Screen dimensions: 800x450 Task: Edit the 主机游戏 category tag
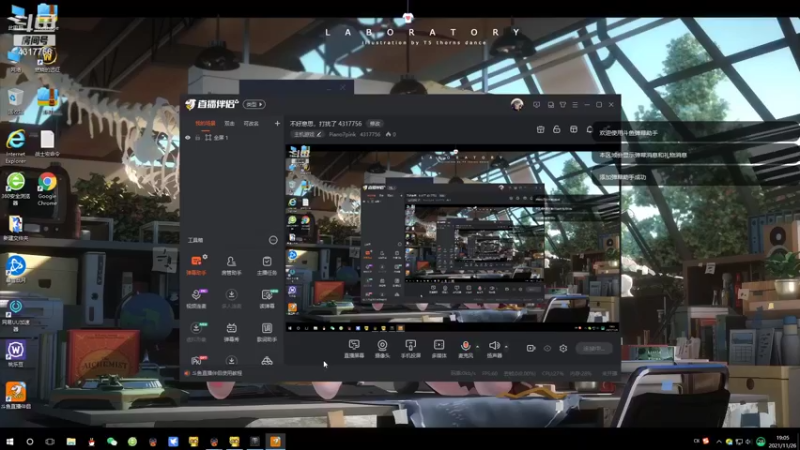pos(308,134)
